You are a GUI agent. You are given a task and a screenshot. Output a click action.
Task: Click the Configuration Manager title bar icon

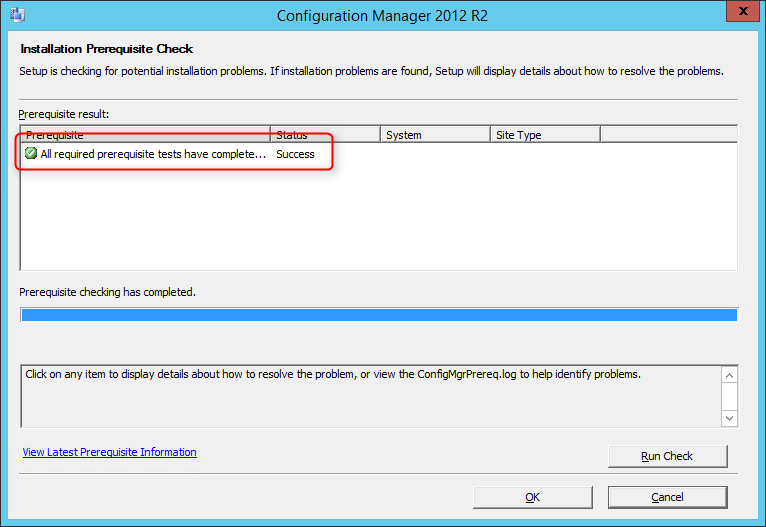18,15
